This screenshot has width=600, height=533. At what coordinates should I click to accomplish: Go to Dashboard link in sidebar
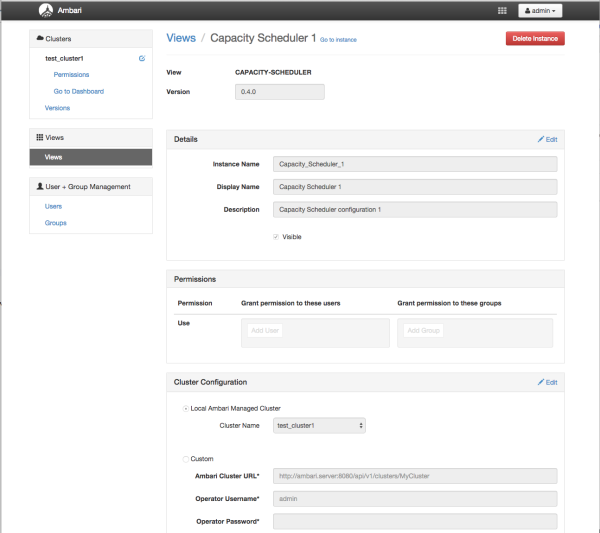tap(78, 91)
